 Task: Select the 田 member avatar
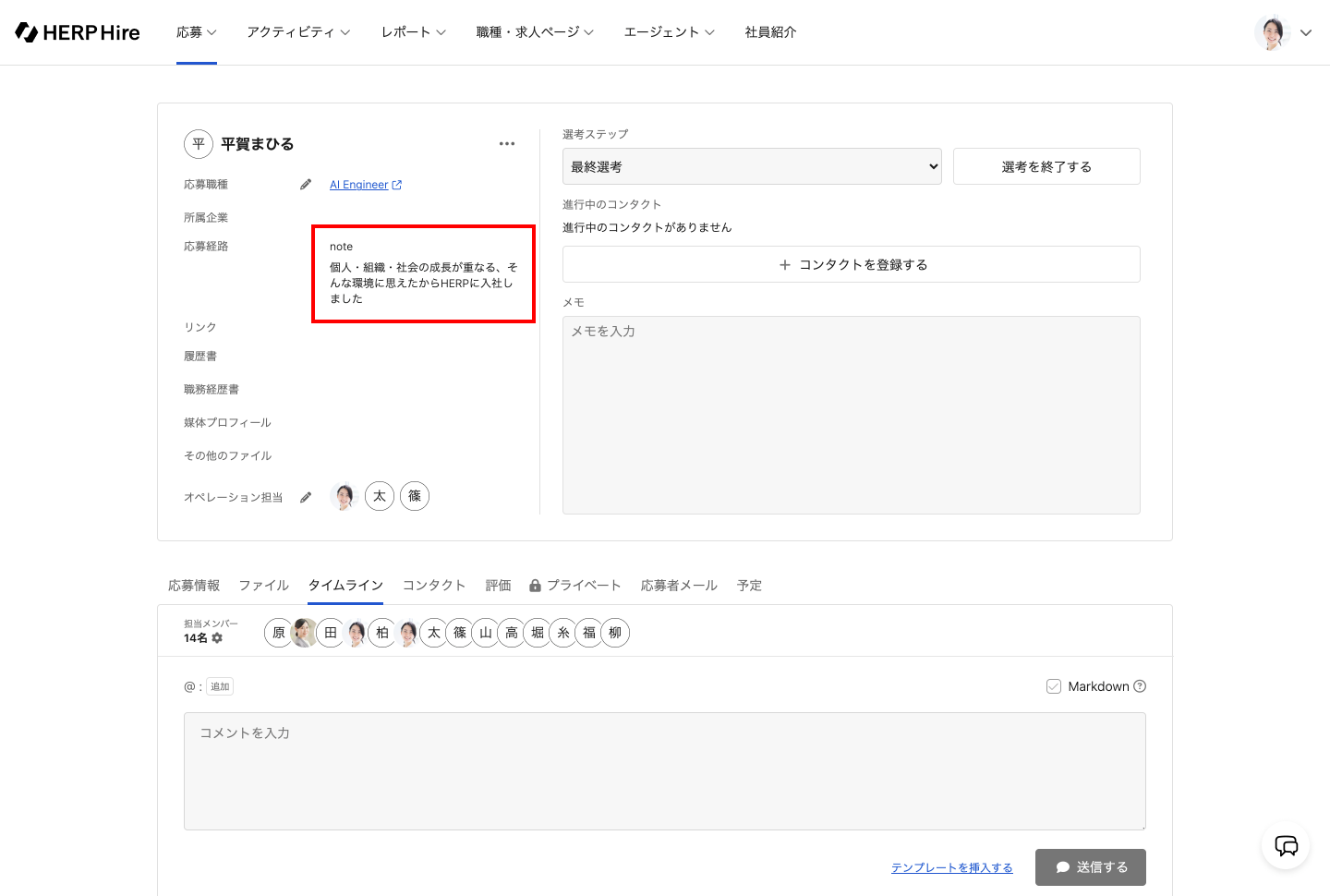[331, 633]
